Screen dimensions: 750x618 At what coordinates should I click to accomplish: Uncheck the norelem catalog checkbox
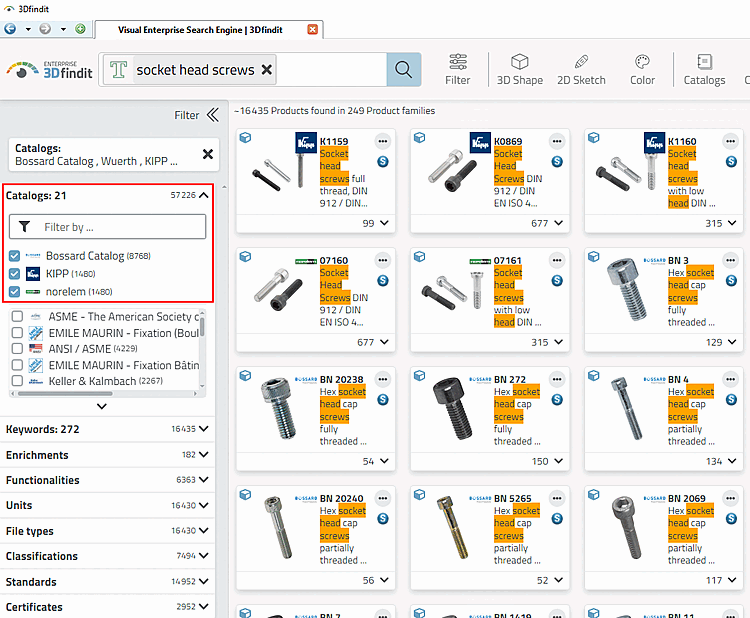coord(15,291)
